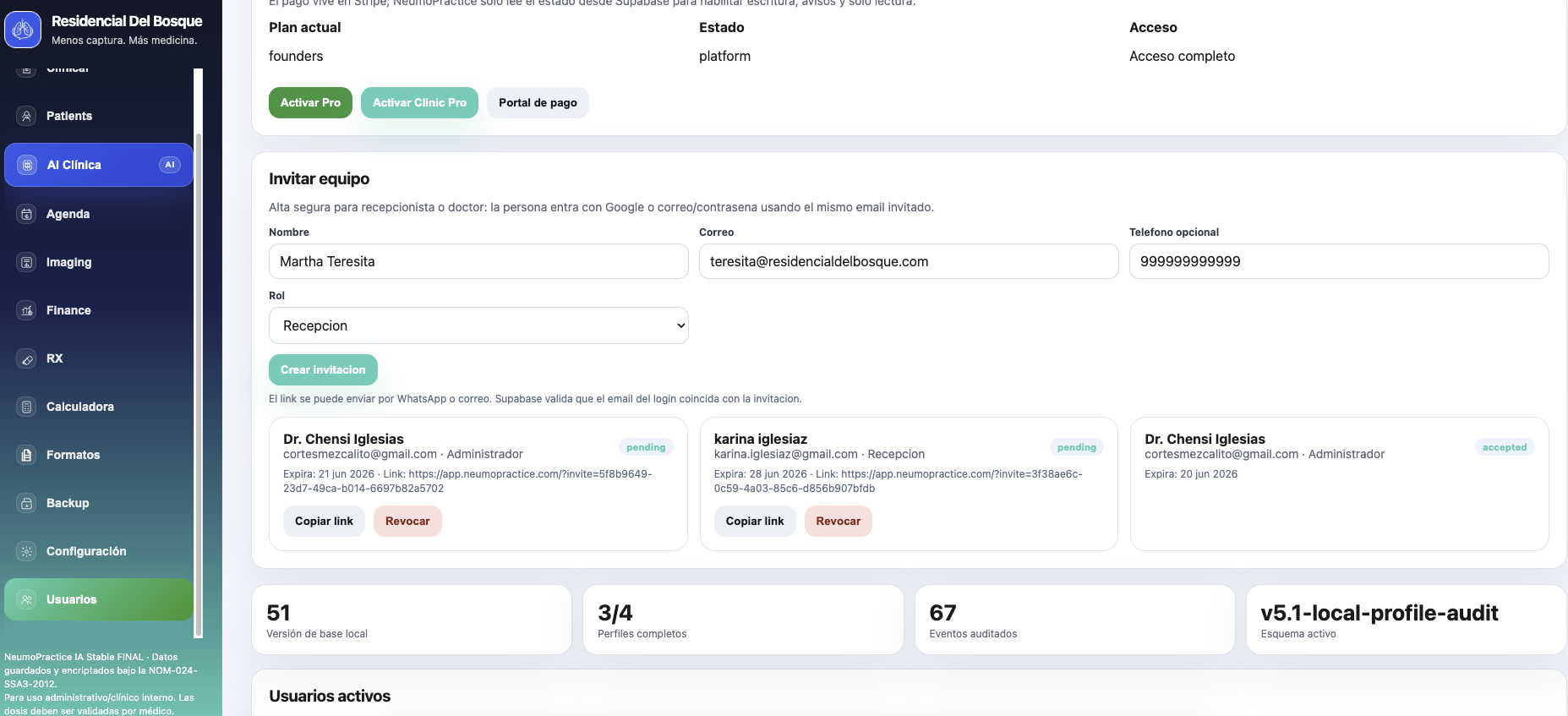Click karina.iglesiaz@gmail.com · Recepcion text
The width and height of the screenshot is (1568, 716).
(819, 454)
